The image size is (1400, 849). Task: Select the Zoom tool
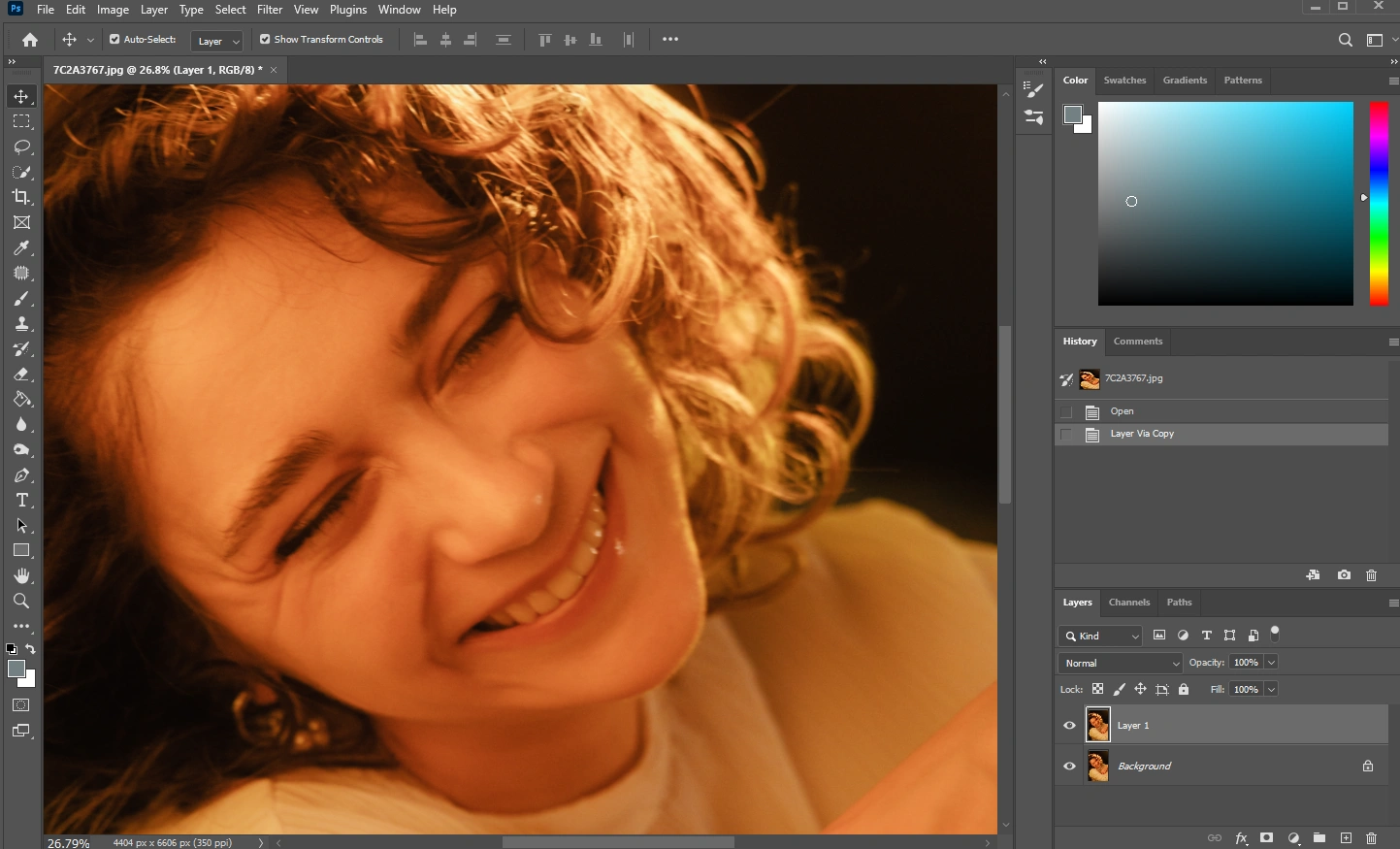[x=21, y=602]
